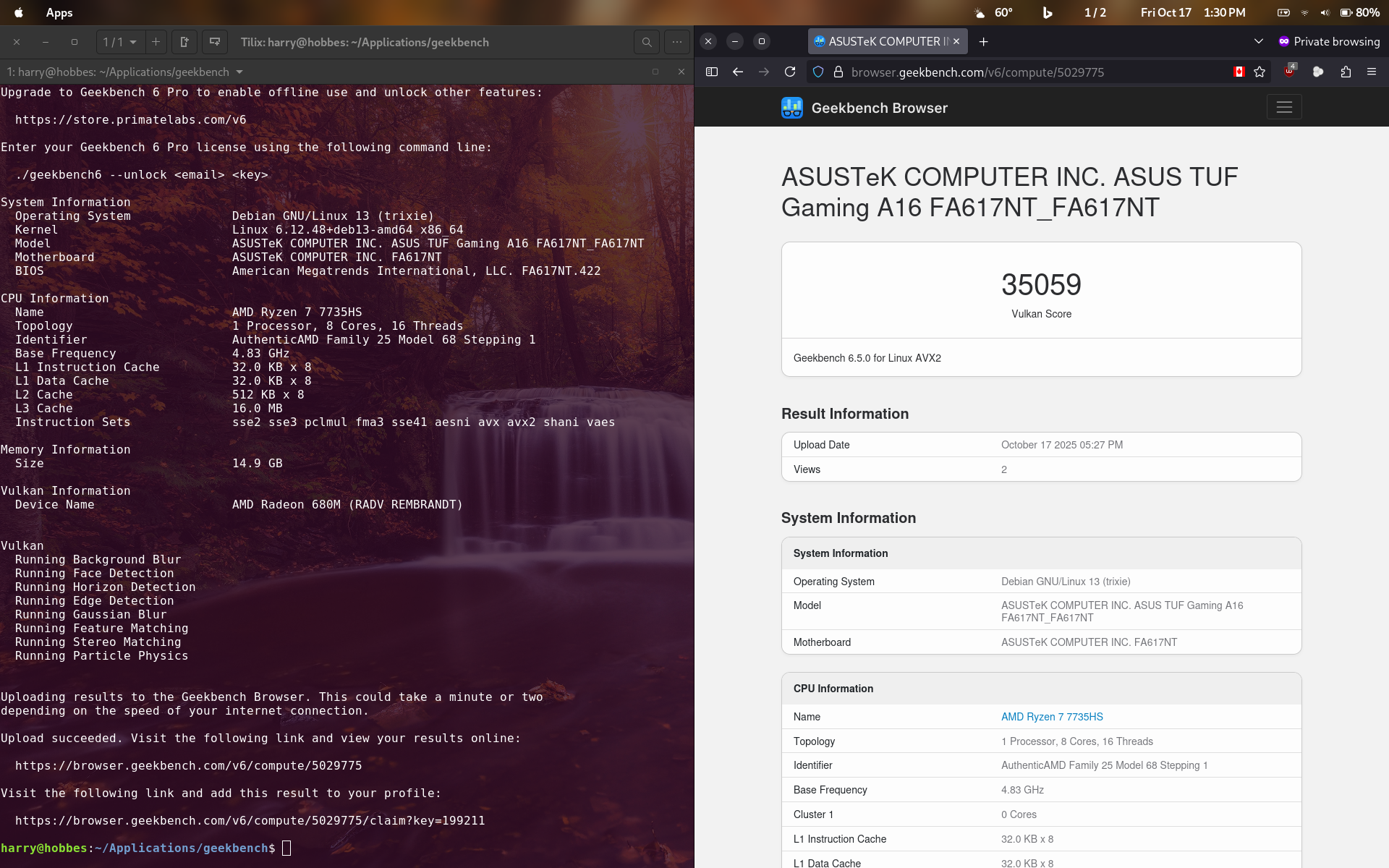The image size is (1389, 868).
Task: Bookmark page with the star icon
Action: [1260, 72]
